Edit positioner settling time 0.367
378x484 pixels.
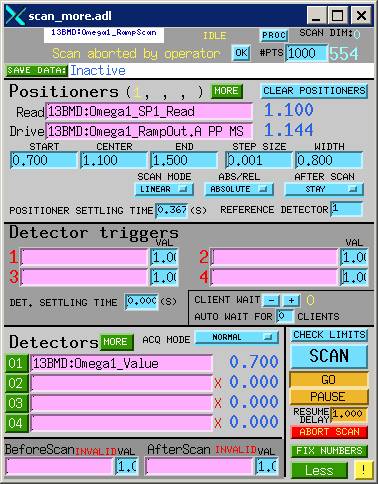[x=172, y=210]
